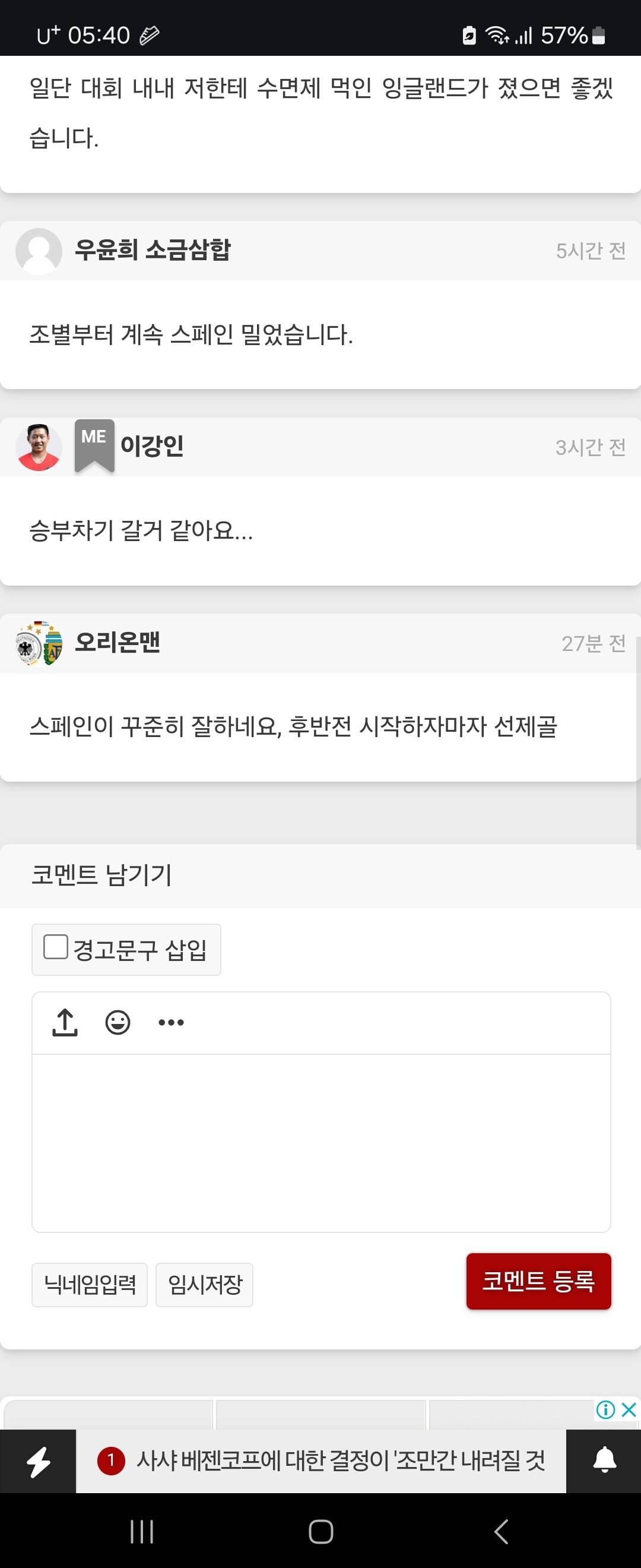Image resolution: width=641 pixels, height=1568 pixels.
Task: Tap Android recent apps button
Action: [x=142, y=1532]
